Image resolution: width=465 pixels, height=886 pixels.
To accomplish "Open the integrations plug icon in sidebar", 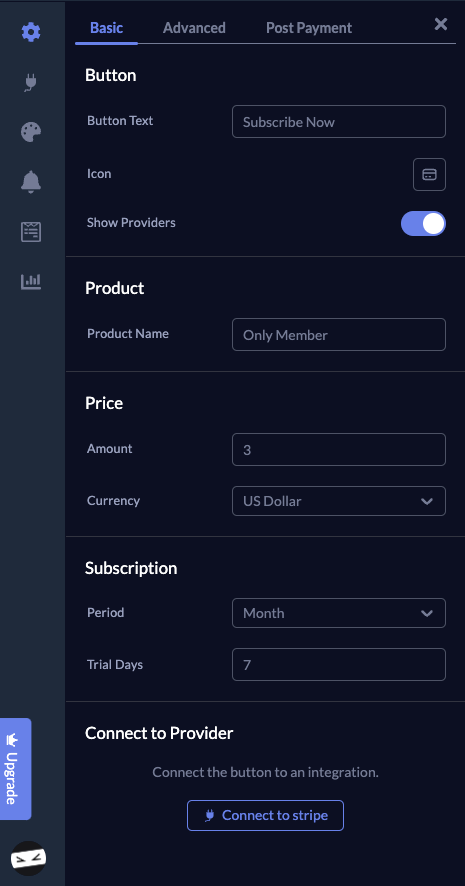I will point(31,82).
